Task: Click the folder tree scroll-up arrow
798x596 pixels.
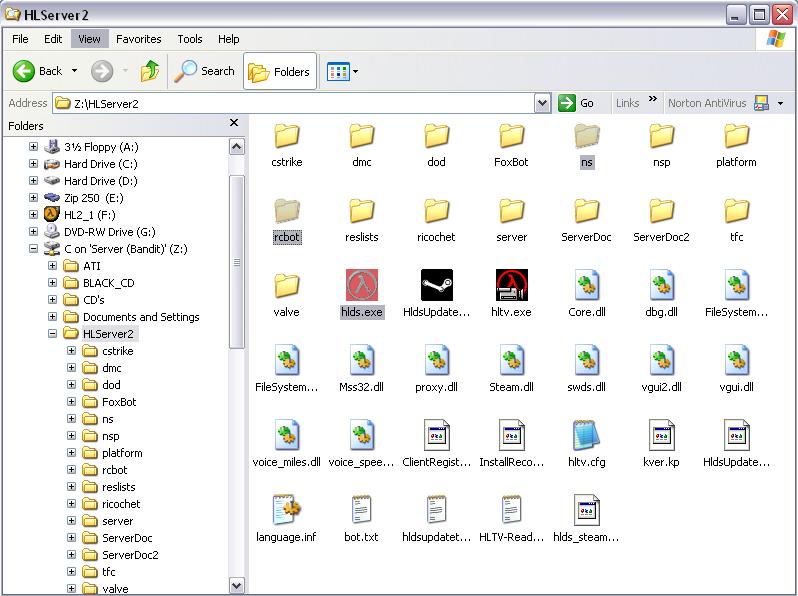Action: pyautogui.click(x=236, y=147)
